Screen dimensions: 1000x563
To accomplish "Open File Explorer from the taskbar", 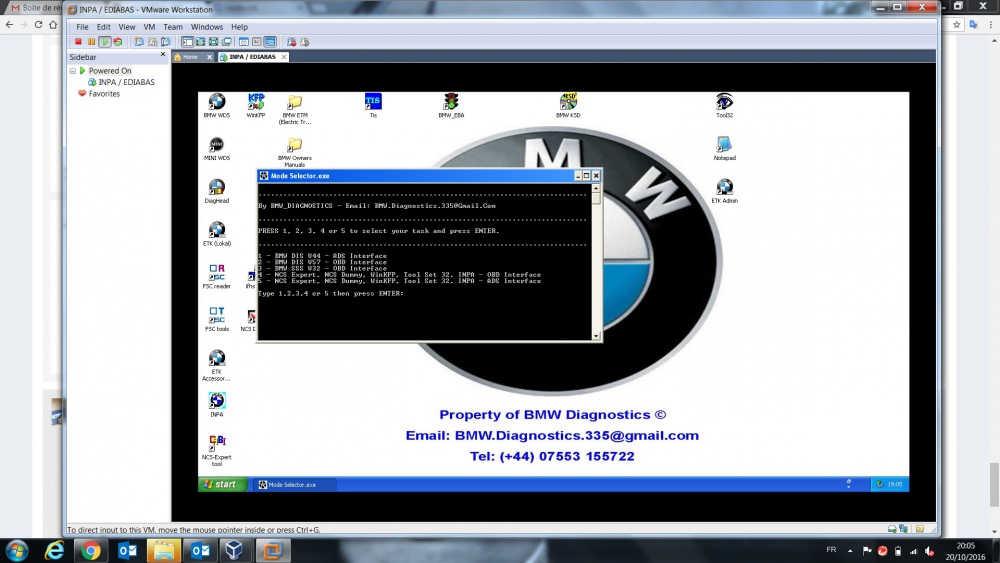I will 163,550.
